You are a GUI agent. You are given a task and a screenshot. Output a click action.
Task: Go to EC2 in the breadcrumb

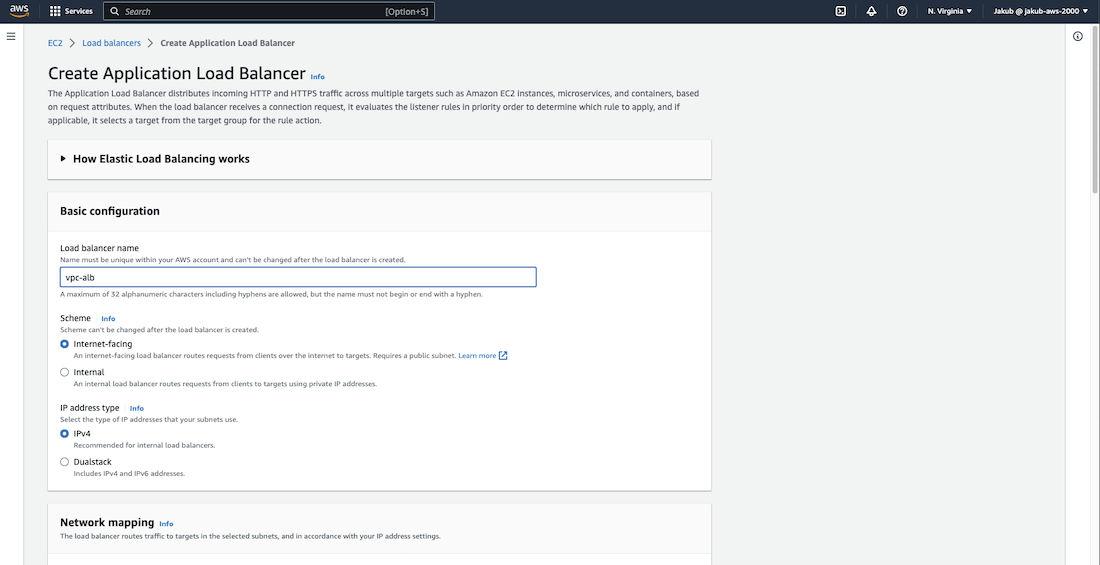click(55, 43)
